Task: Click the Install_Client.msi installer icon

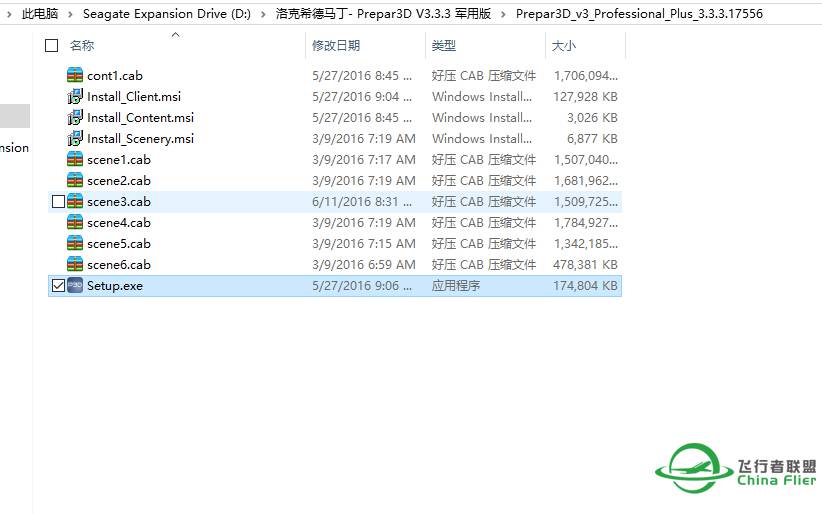Action: coord(75,97)
